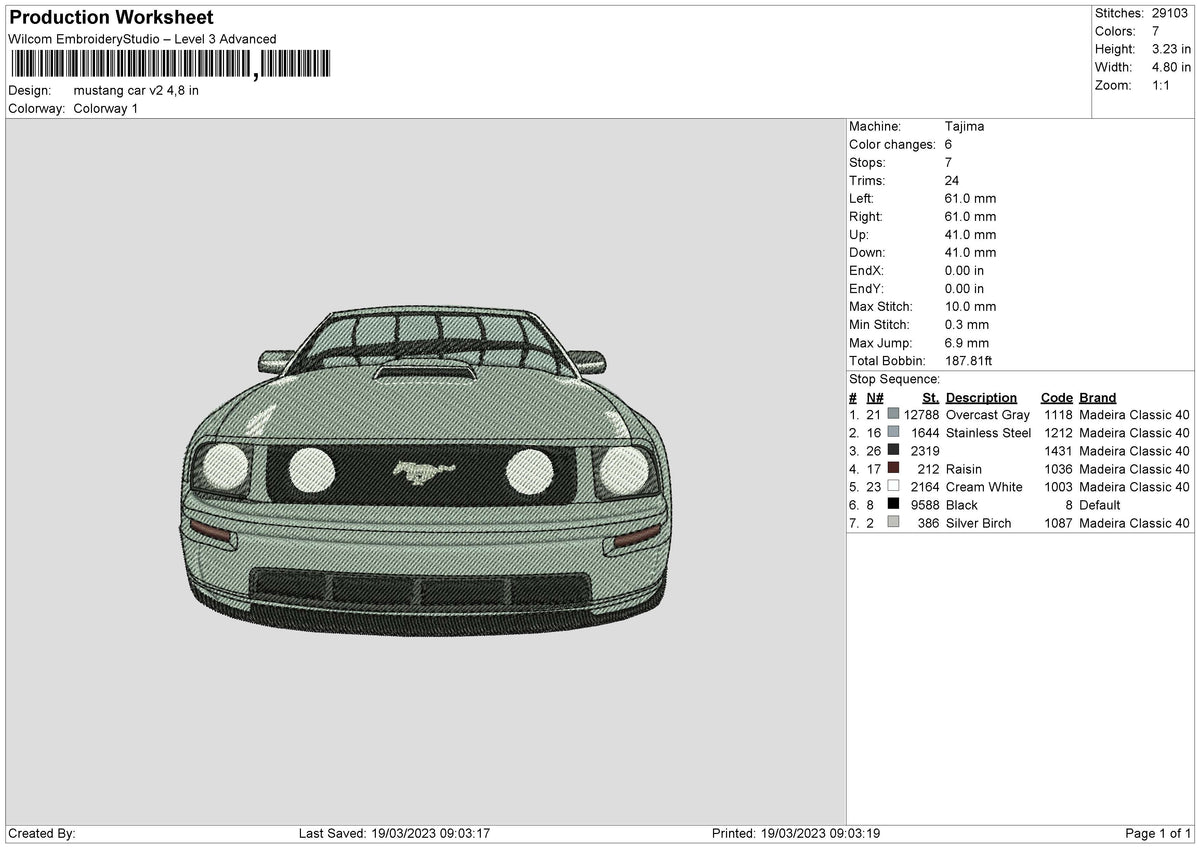Click the Description column header
The image size is (1200, 848).
tap(981, 397)
